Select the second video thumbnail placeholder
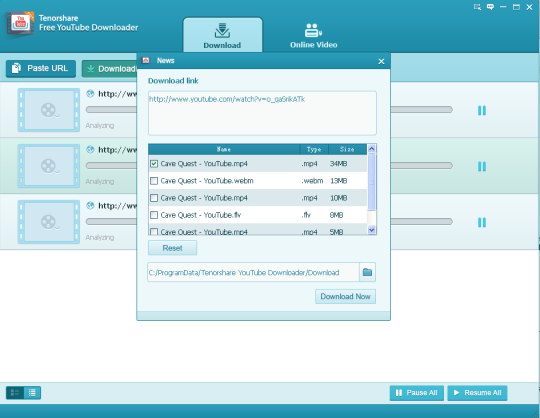The height and width of the screenshot is (418, 540). [x=49, y=166]
